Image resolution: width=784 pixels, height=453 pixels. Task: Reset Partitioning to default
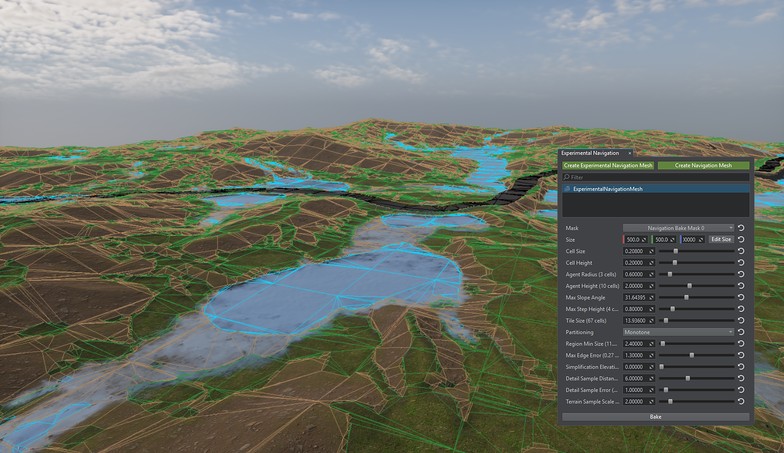click(741, 332)
